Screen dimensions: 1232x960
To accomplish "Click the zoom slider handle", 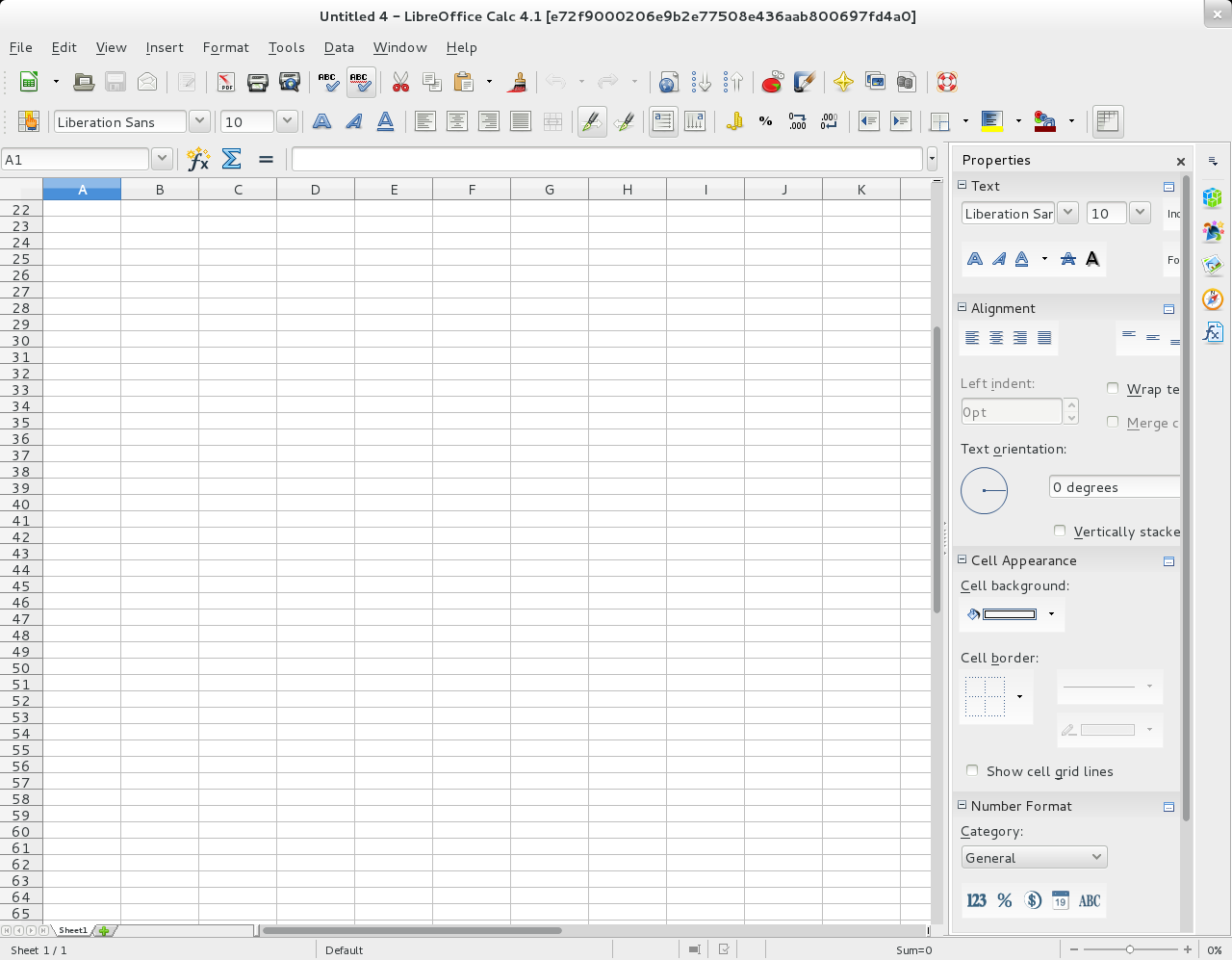I will point(1130,949).
